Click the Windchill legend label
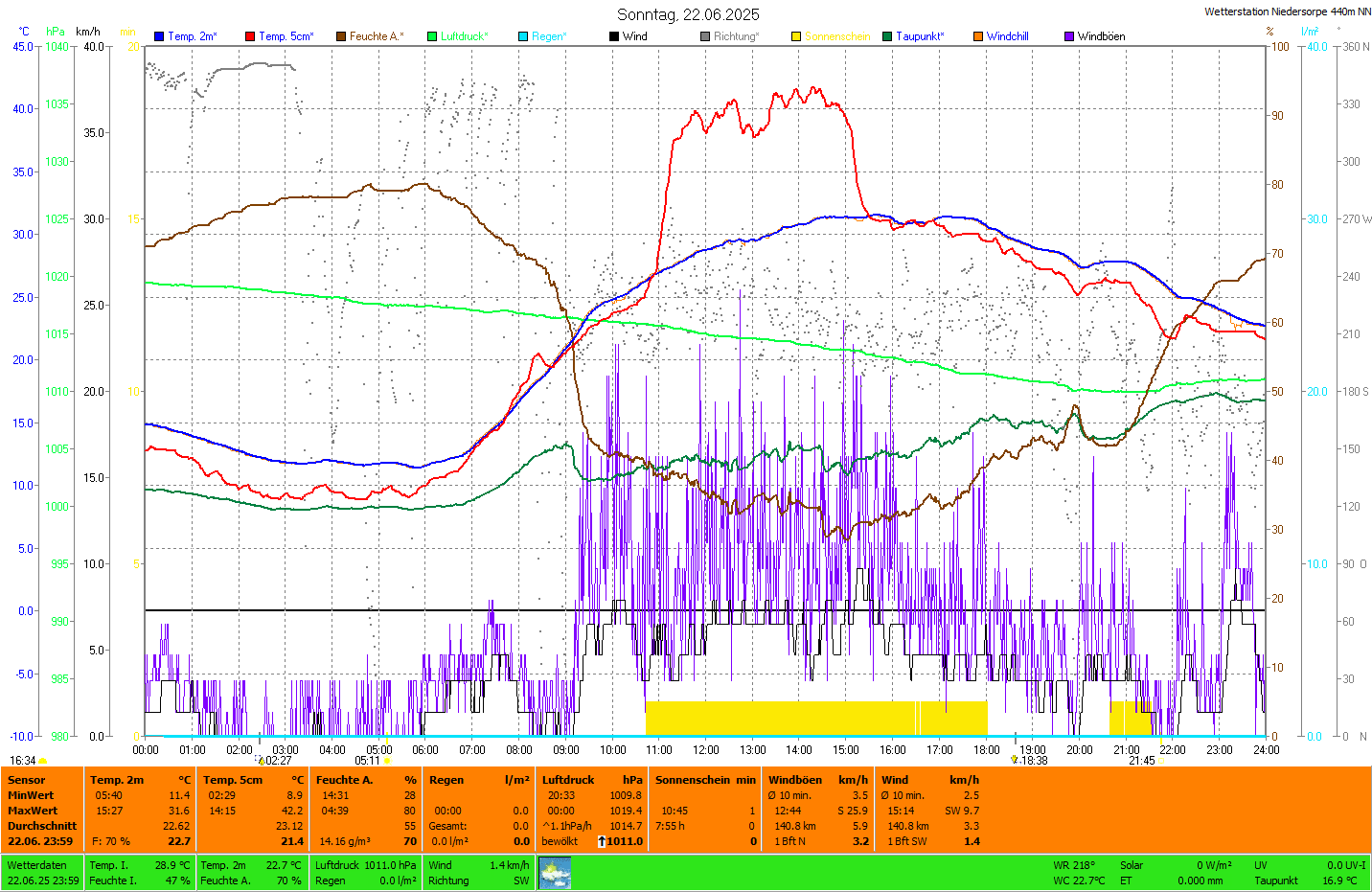Viewport: 1372px width, 892px height. pos(1007,36)
